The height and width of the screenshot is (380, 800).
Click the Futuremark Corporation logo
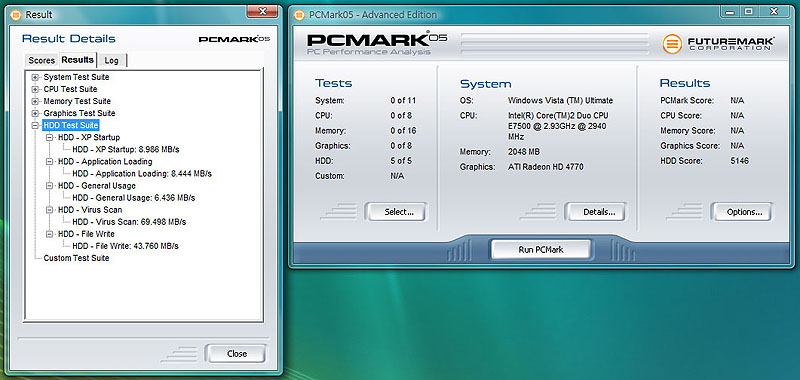tap(718, 44)
